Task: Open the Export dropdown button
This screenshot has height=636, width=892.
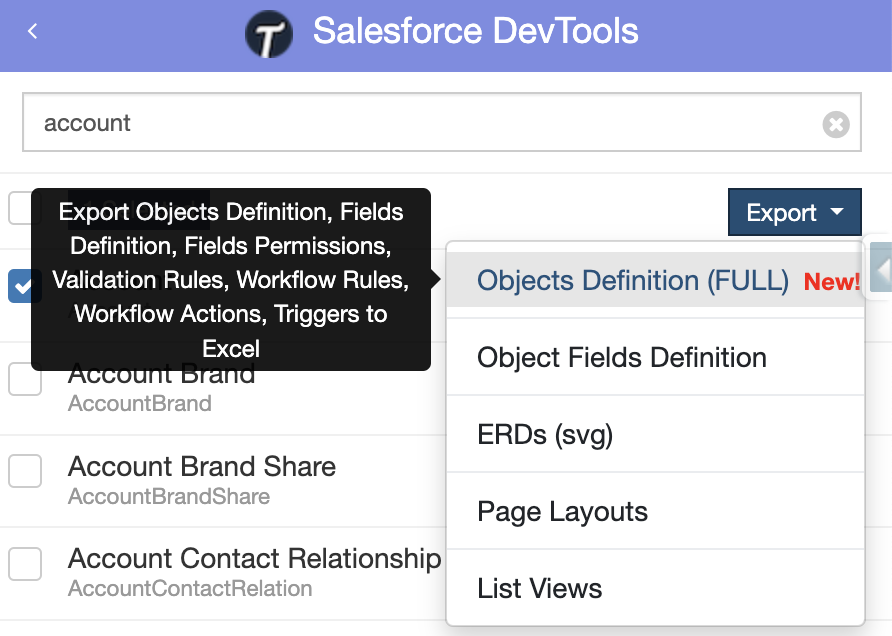Action: (x=795, y=212)
